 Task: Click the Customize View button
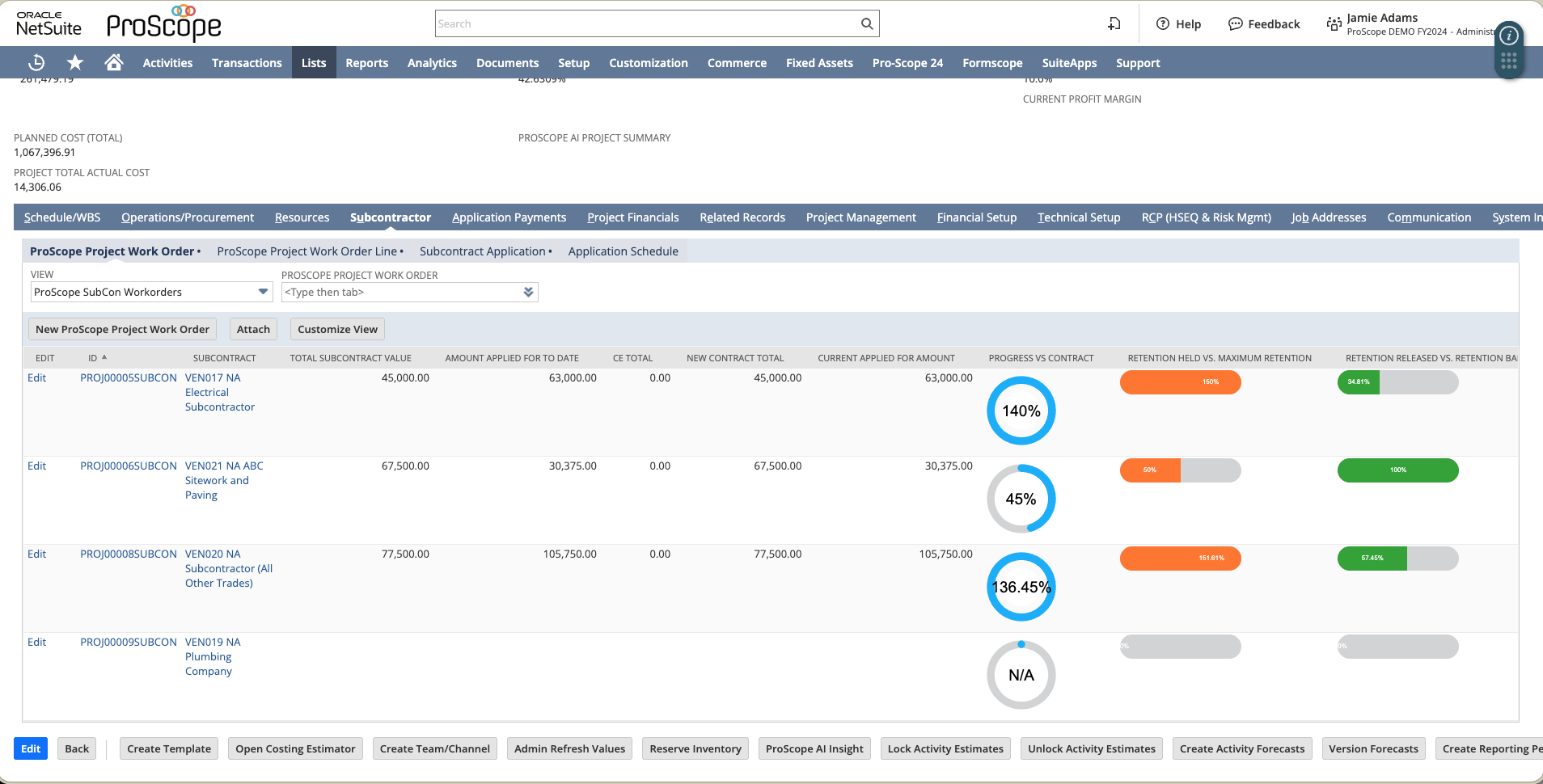[x=337, y=329]
